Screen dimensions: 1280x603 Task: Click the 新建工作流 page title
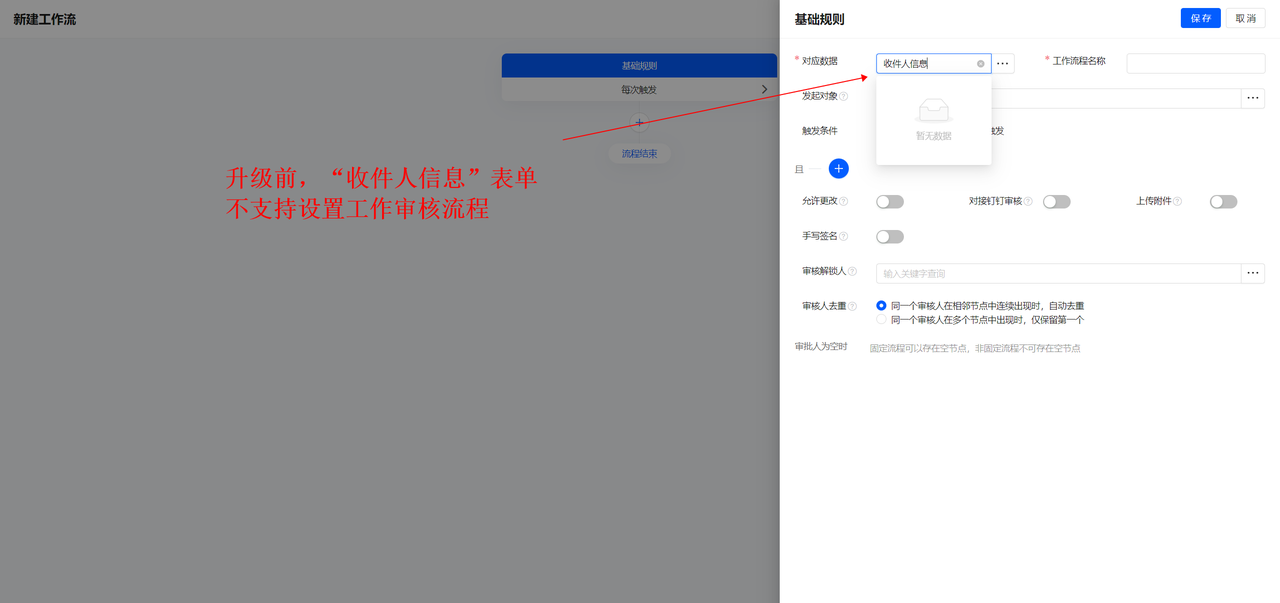pos(44,19)
